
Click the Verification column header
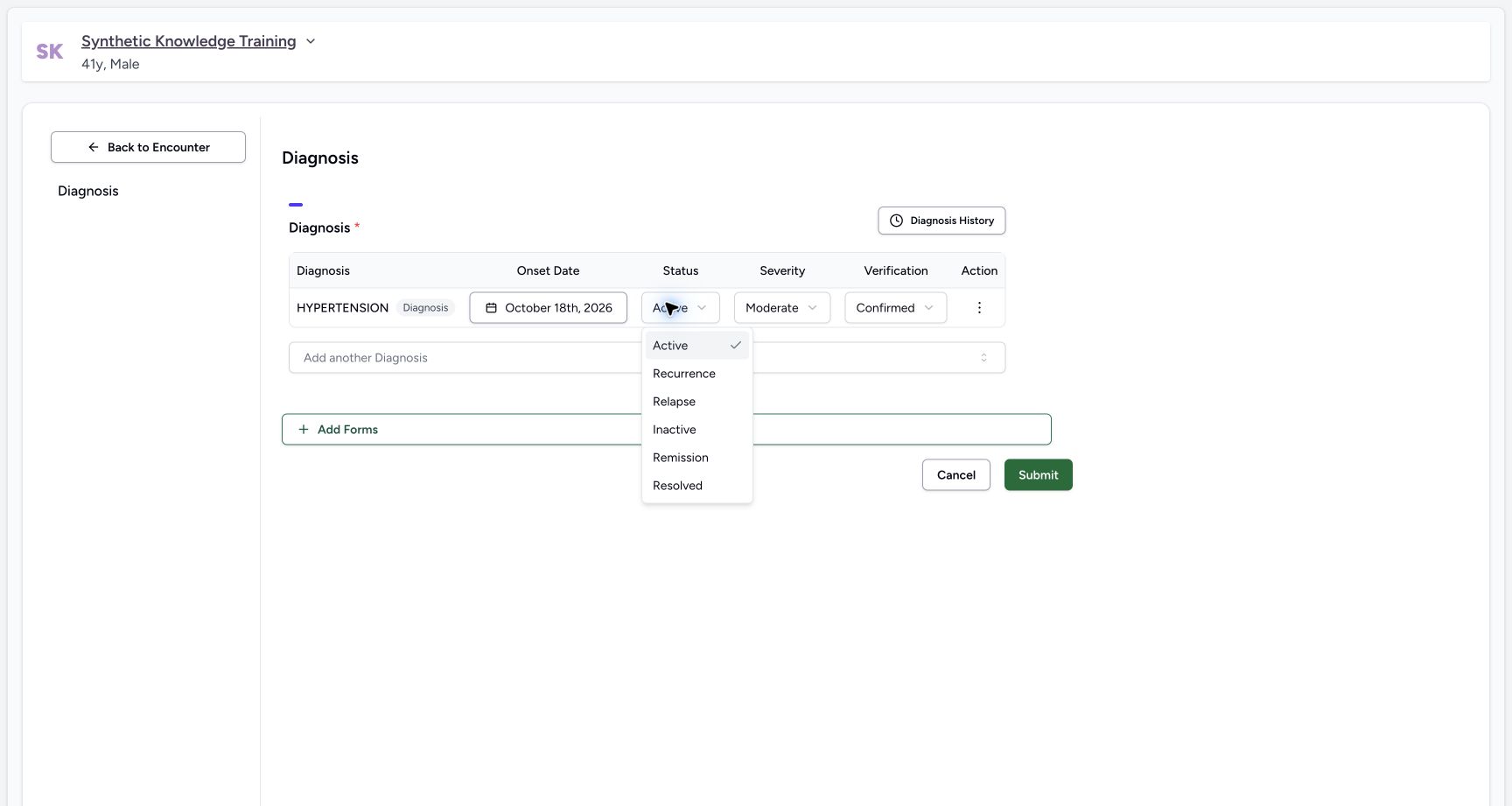895,271
